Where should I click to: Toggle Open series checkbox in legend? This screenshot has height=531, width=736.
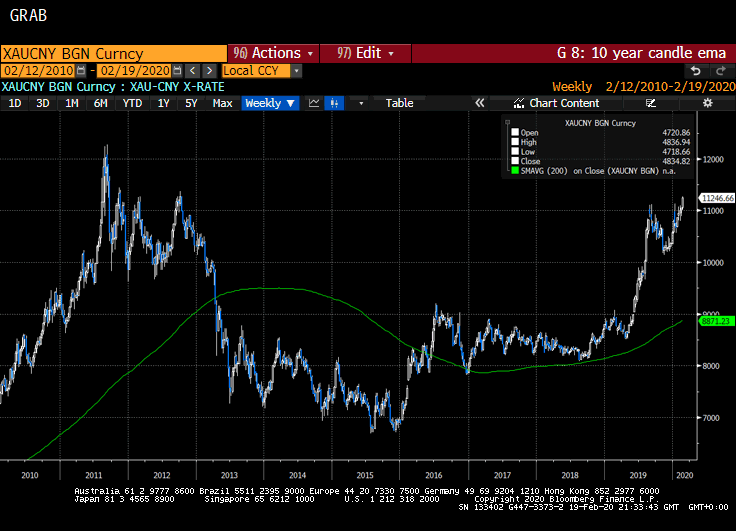[x=515, y=132]
